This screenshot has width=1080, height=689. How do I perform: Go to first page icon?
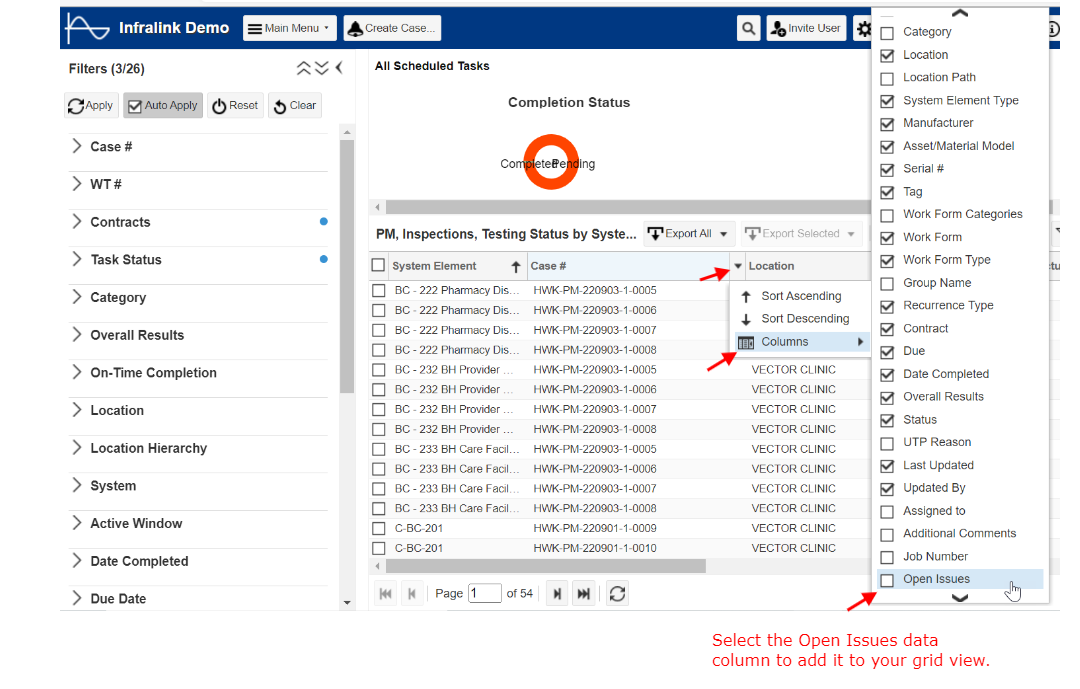click(386, 593)
